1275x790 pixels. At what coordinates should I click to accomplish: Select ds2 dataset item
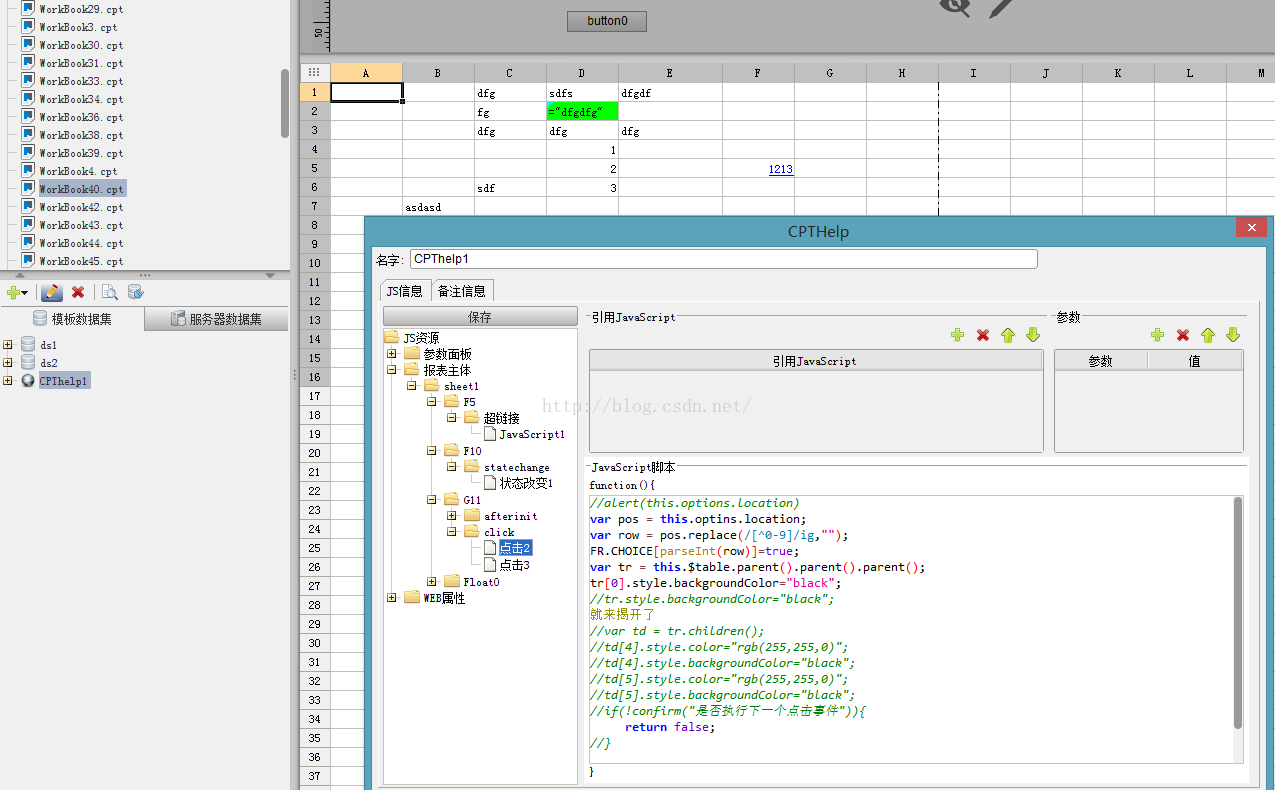tap(48, 363)
